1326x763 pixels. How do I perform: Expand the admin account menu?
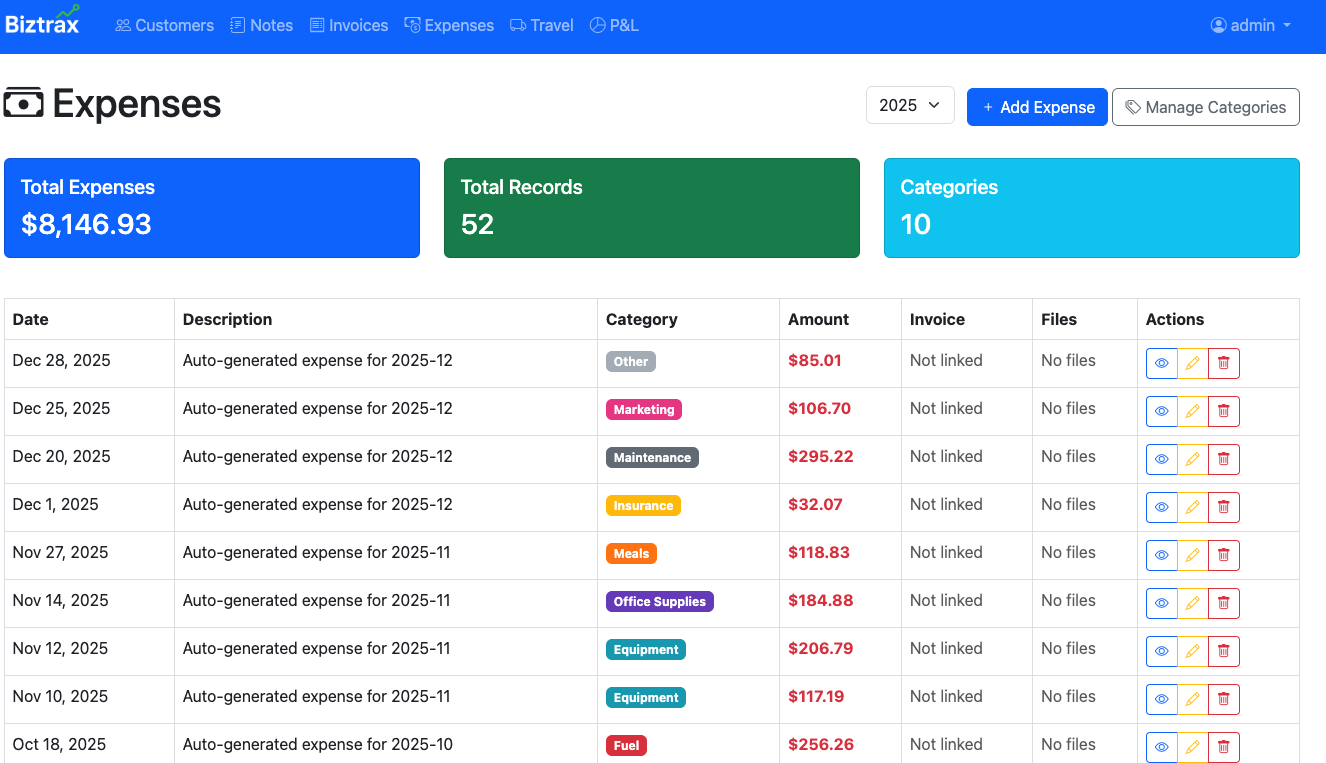point(1249,25)
